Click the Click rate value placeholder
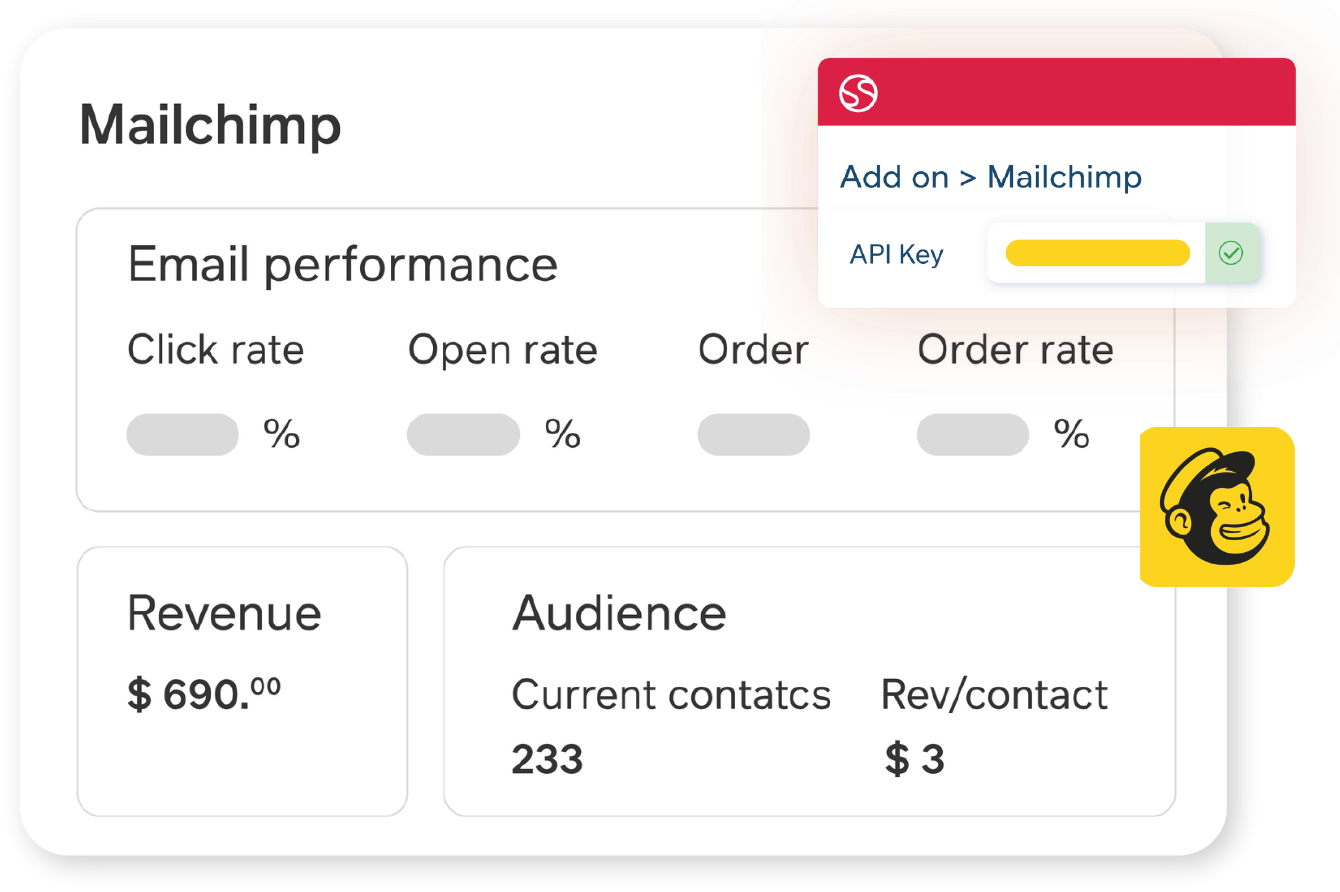This screenshot has width=1340, height=892. pos(182,435)
